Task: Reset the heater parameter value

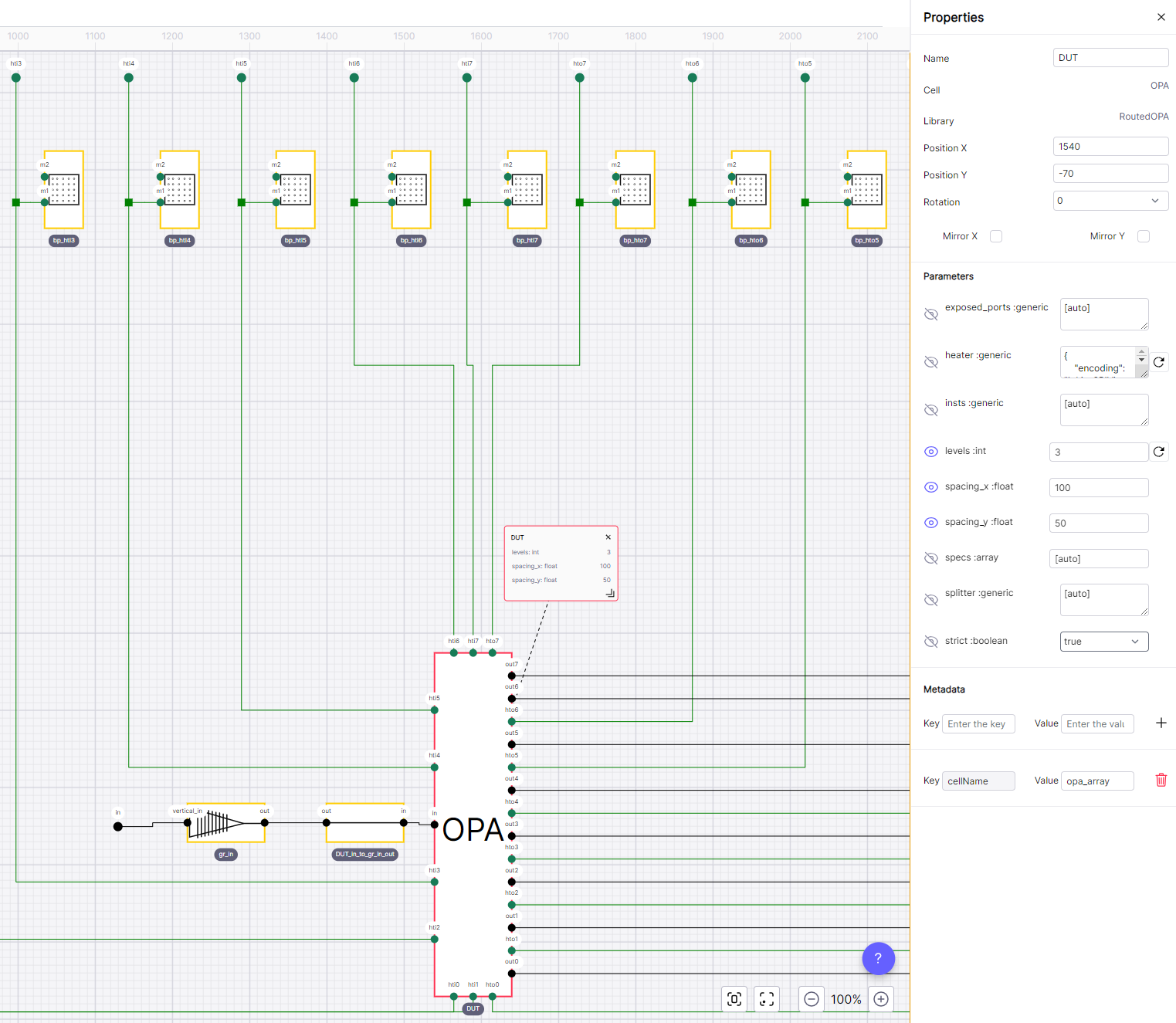Action: (x=1159, y=362)
